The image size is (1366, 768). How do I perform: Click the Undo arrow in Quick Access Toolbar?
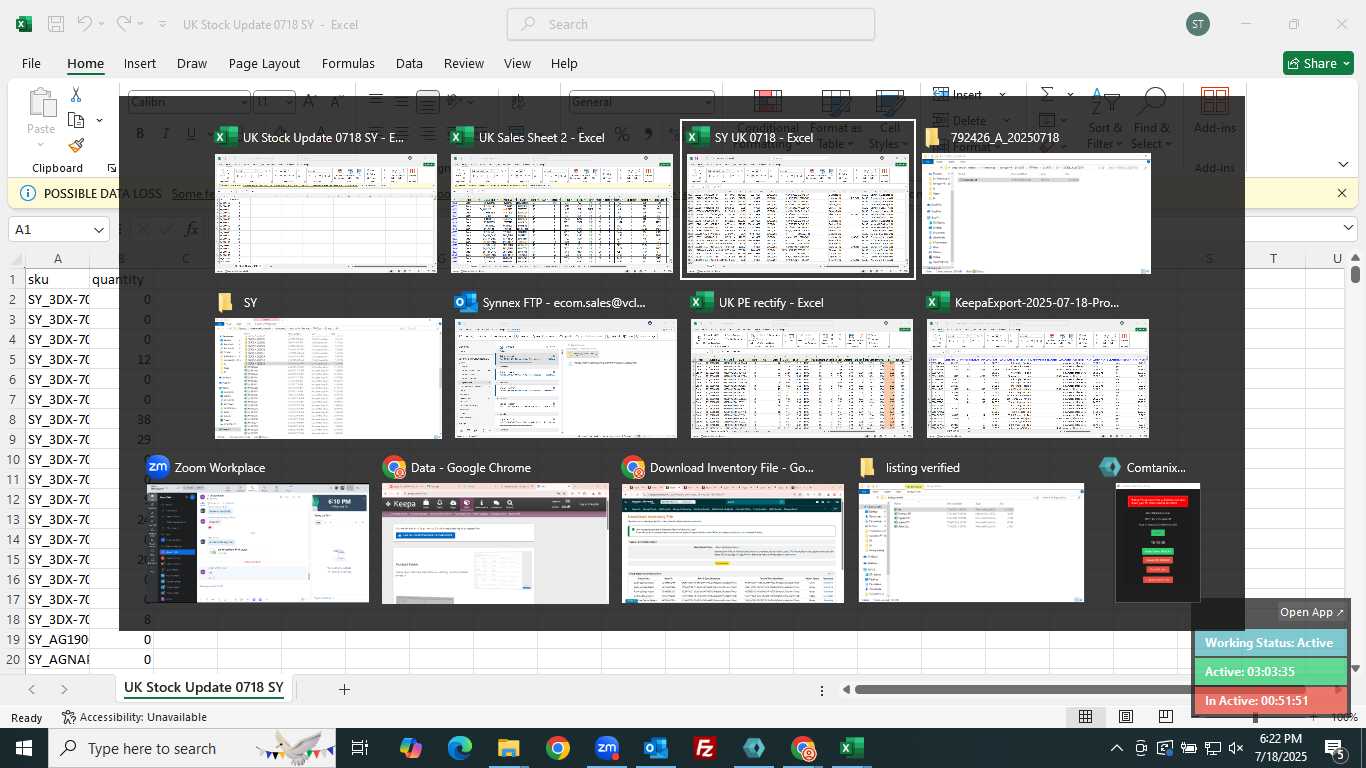click(x=85, y=24)
